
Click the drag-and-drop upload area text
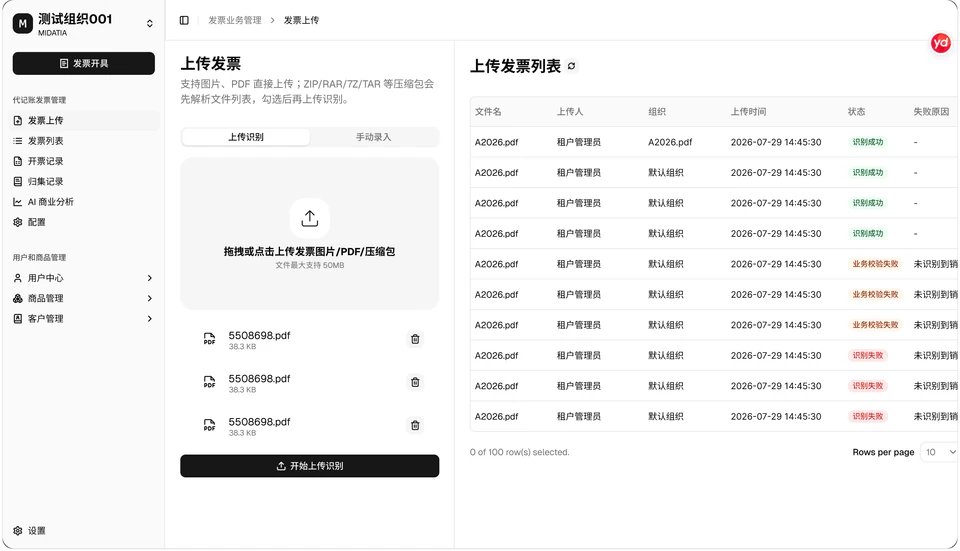coord(309,252)
